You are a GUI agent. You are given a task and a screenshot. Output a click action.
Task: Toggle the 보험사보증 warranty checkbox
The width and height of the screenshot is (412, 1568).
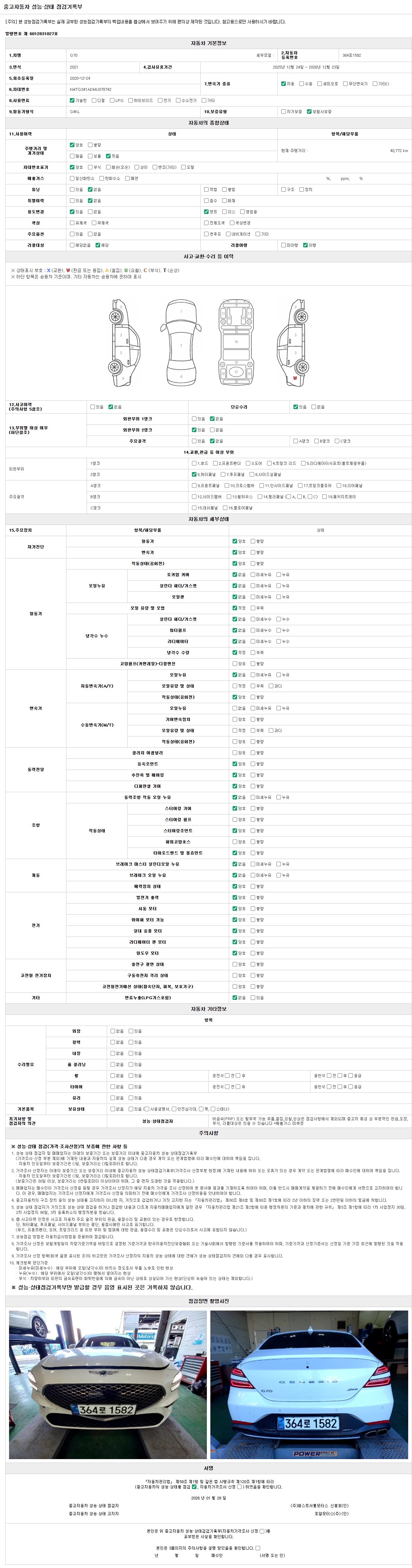(309, 111)
